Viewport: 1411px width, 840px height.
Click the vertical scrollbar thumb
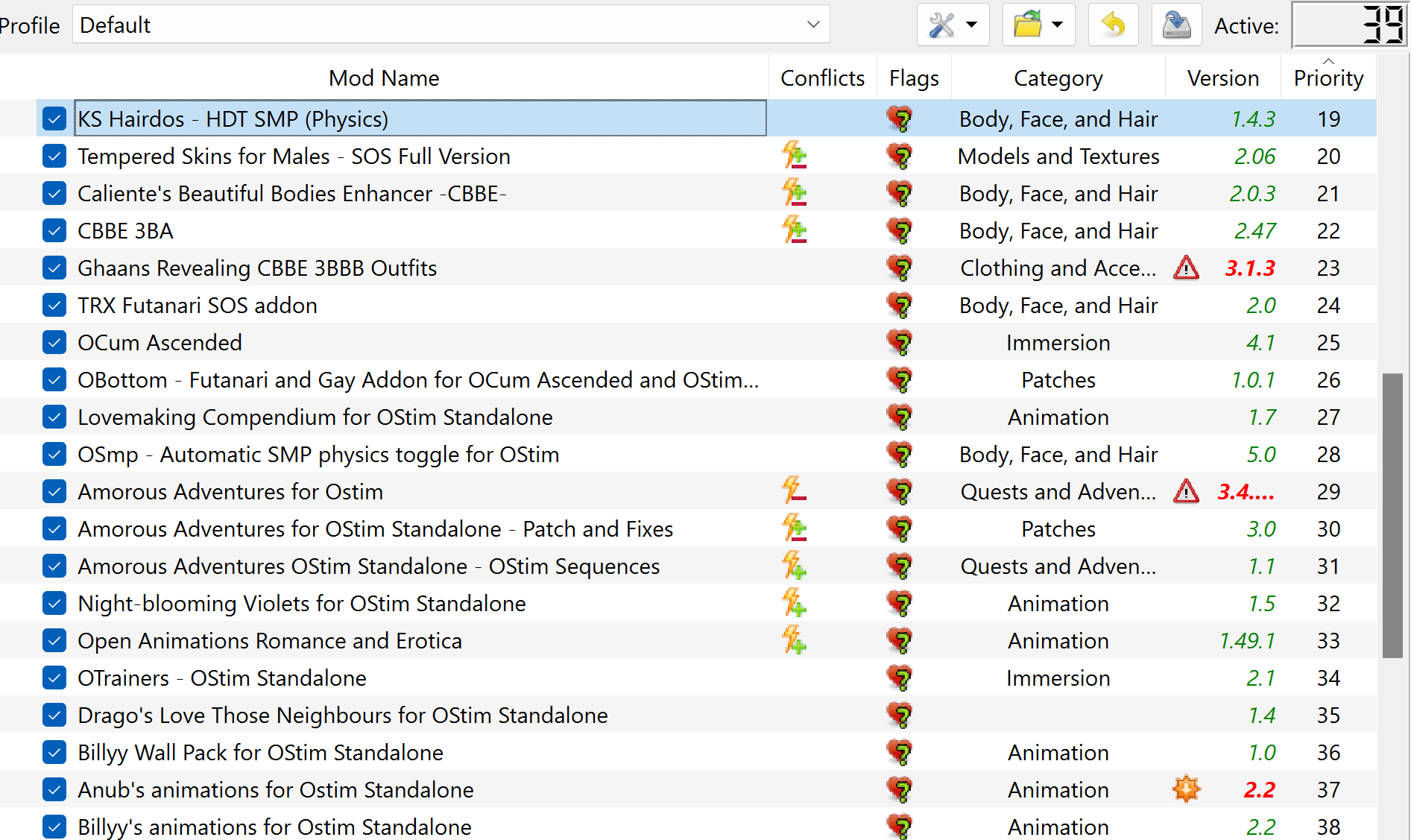(1392, 516)
